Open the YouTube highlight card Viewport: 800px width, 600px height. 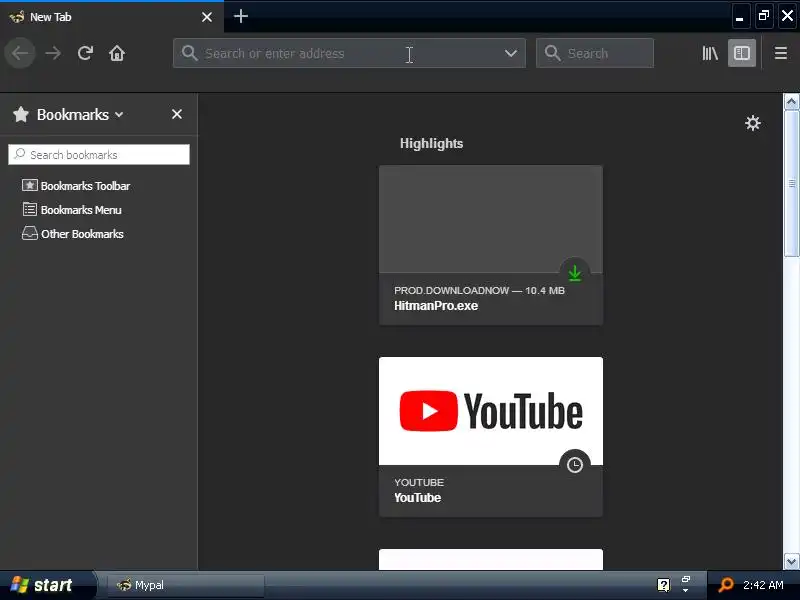coord(491,437)
